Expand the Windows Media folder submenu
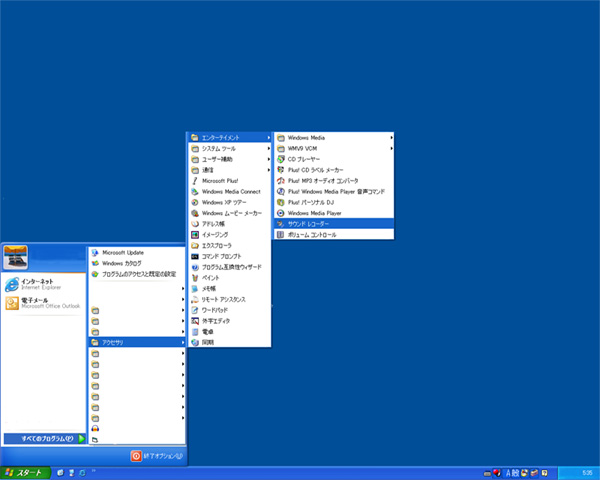 click(334, 137)
